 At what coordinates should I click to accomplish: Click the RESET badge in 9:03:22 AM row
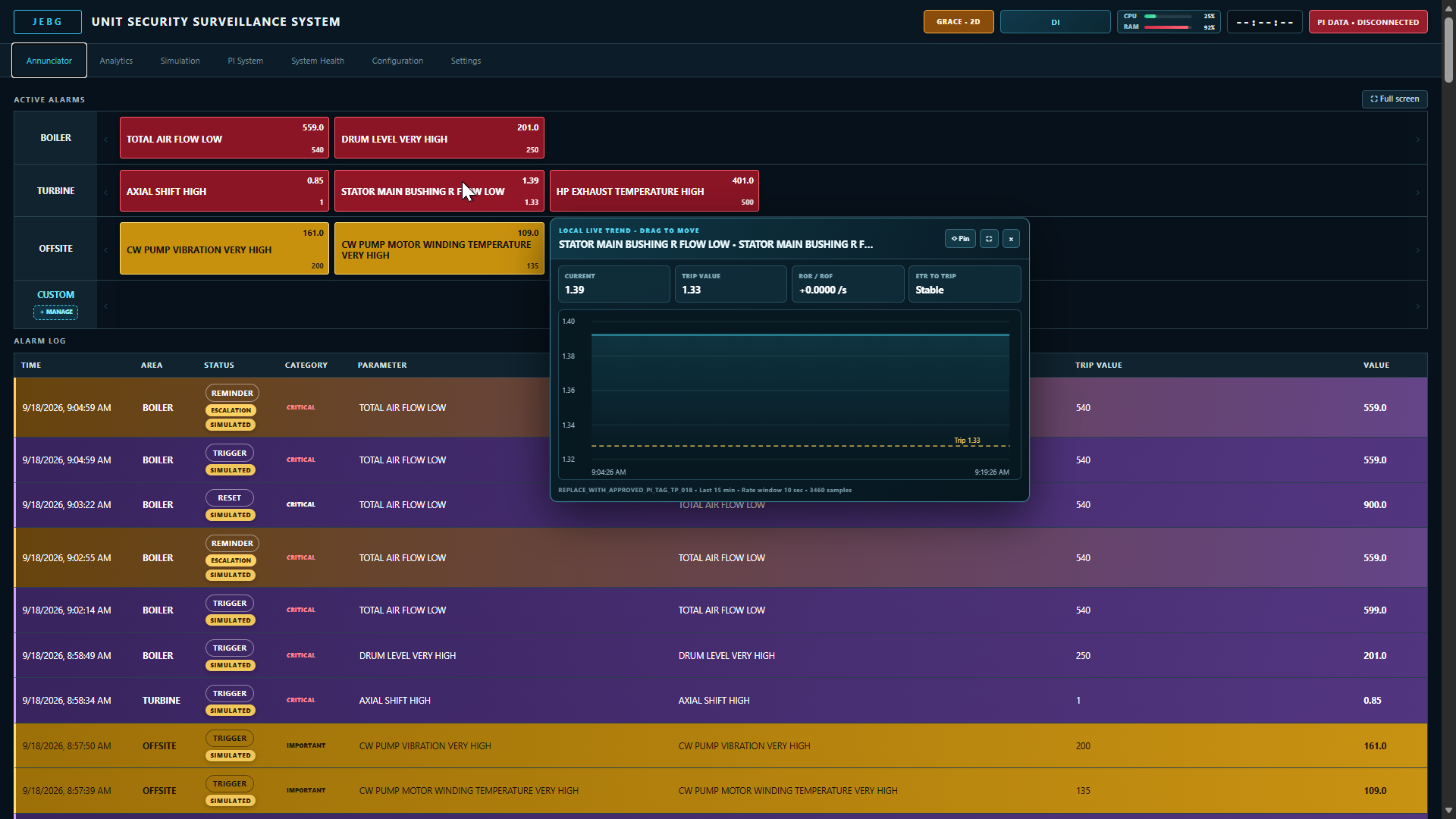point(230,498)
